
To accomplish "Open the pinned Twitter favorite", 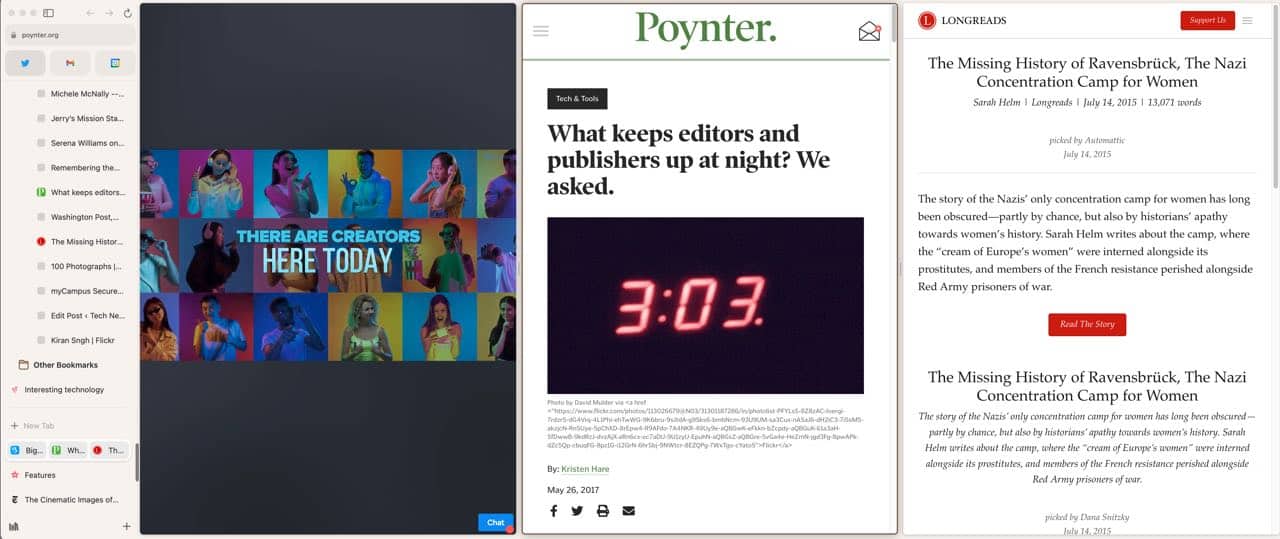I will pyautogui.click(x=25, y=63).
